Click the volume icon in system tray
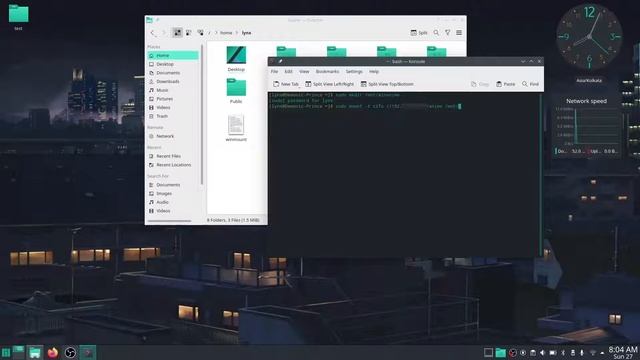640x360 pixels. (542, 353)
